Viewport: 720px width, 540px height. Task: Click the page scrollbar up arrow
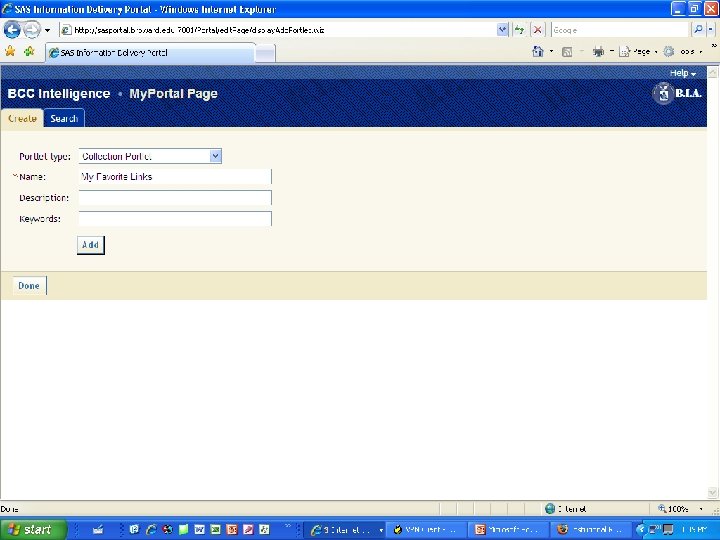pos(713,72)
